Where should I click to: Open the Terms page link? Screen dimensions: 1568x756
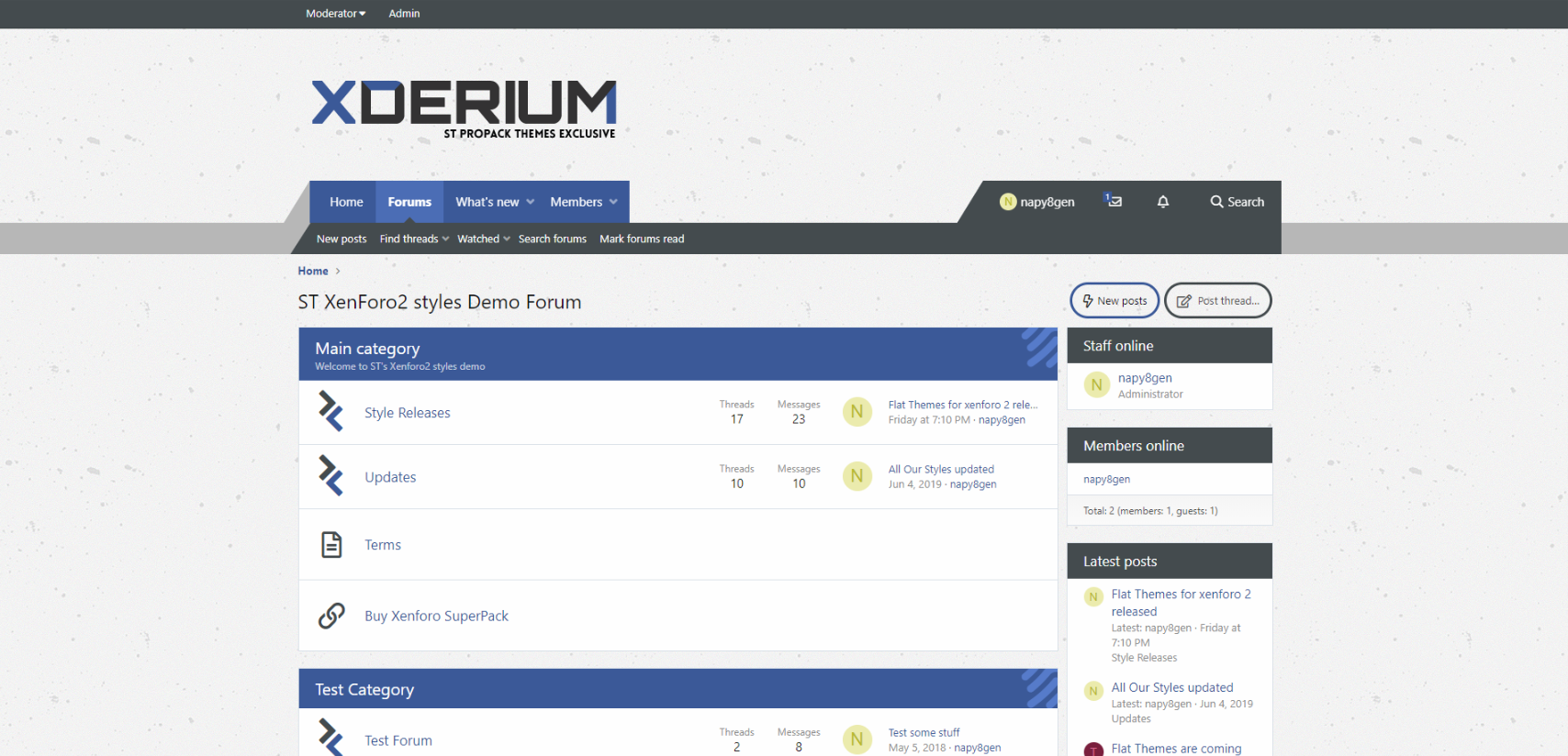(x=383, y=545)
